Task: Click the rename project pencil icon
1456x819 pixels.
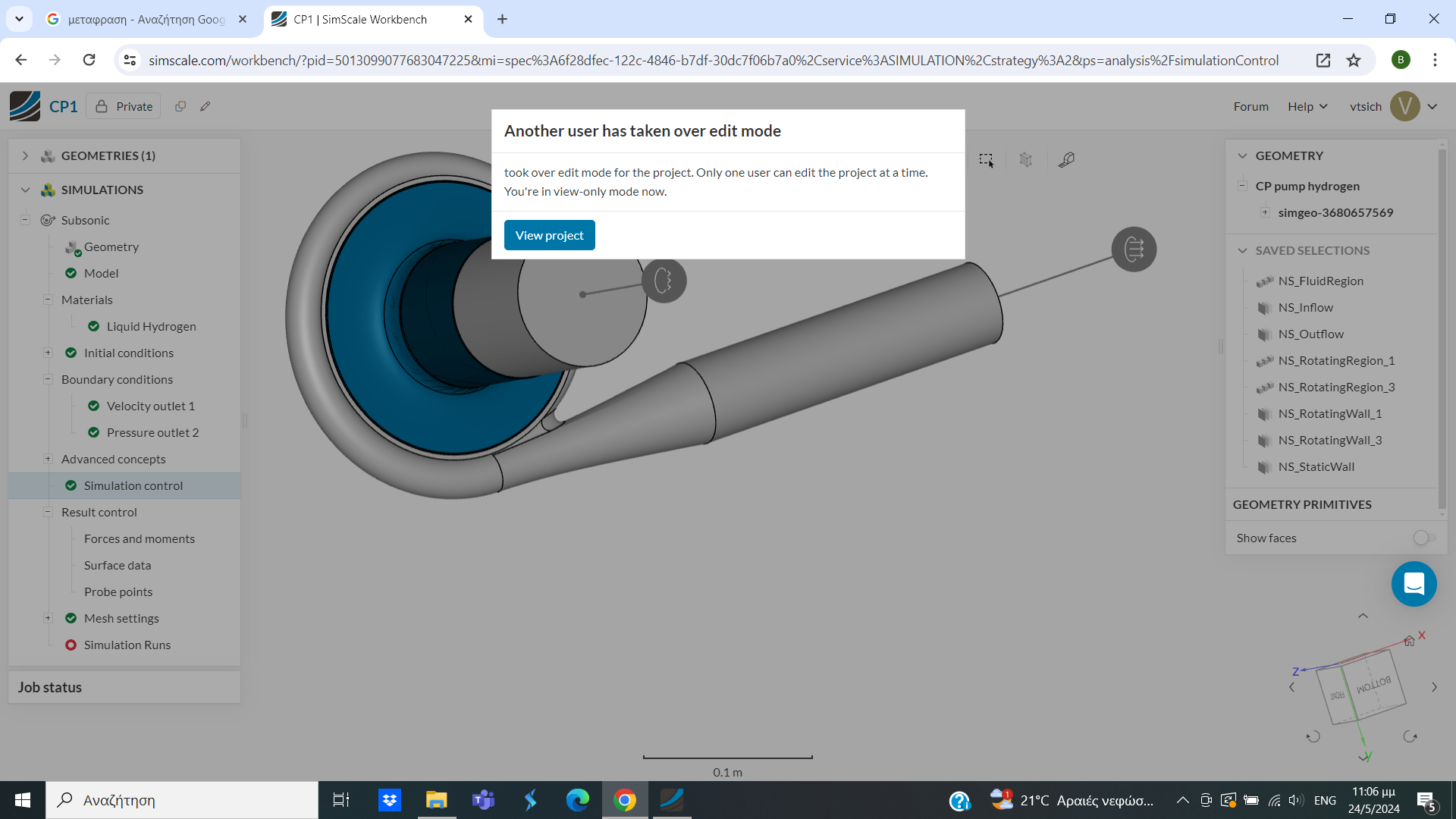Action: point(205,107)
